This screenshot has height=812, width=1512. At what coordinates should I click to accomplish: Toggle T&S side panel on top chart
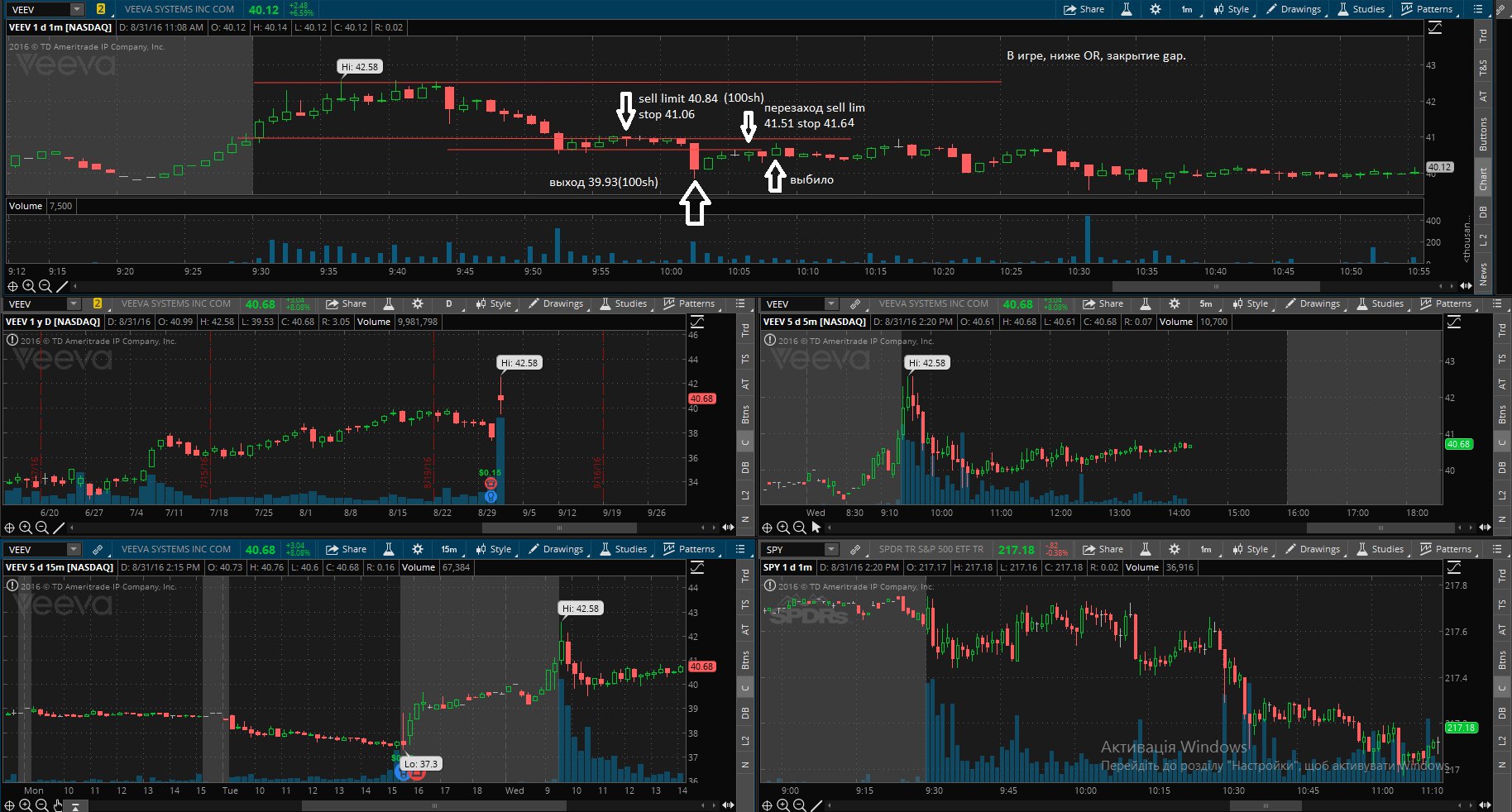click(x=1483, y=67)
